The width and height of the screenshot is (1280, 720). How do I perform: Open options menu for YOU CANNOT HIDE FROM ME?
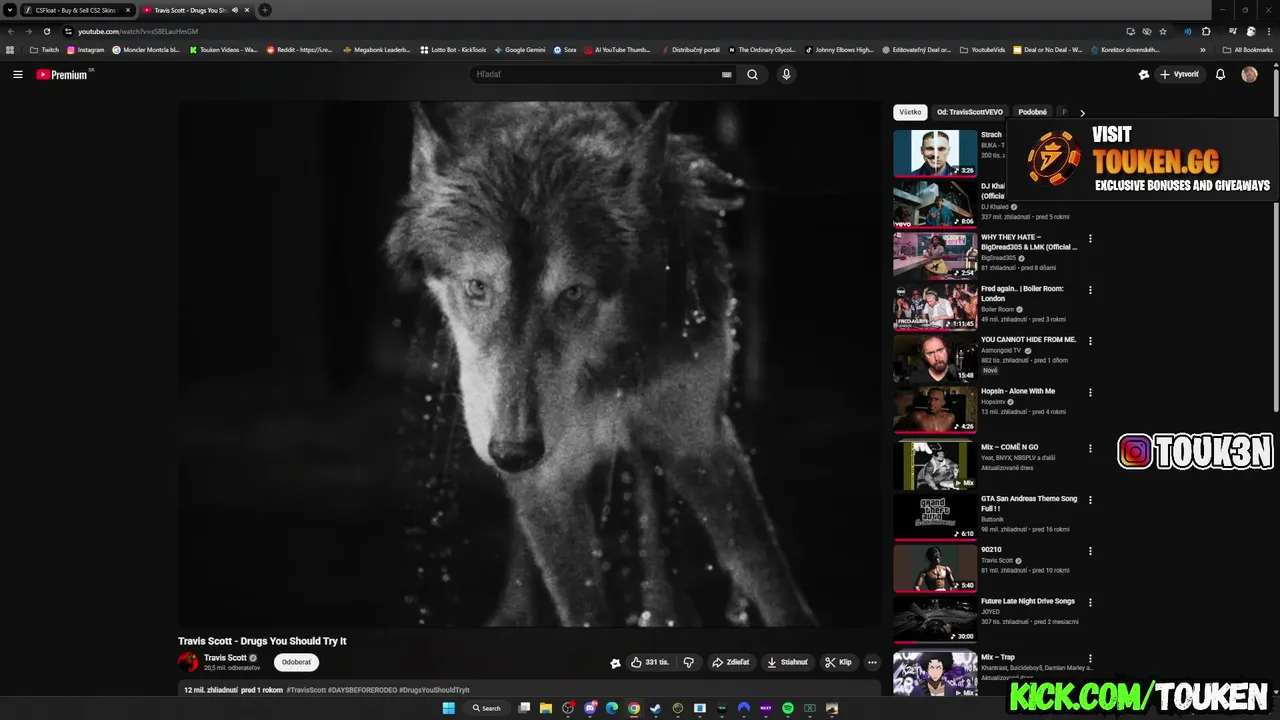pos(1090,341)
